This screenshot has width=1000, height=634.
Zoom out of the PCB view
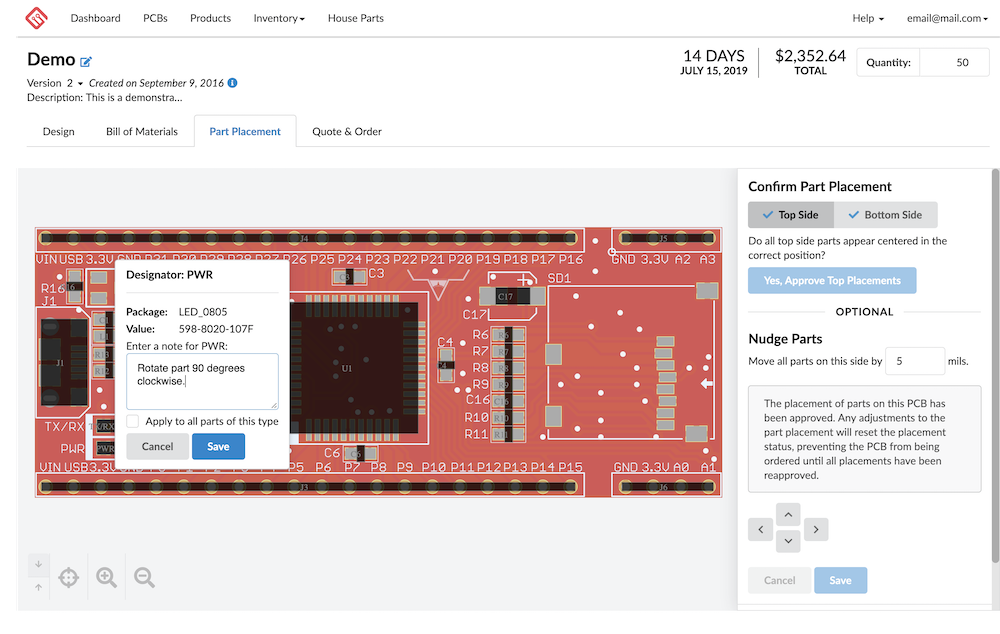144,577
